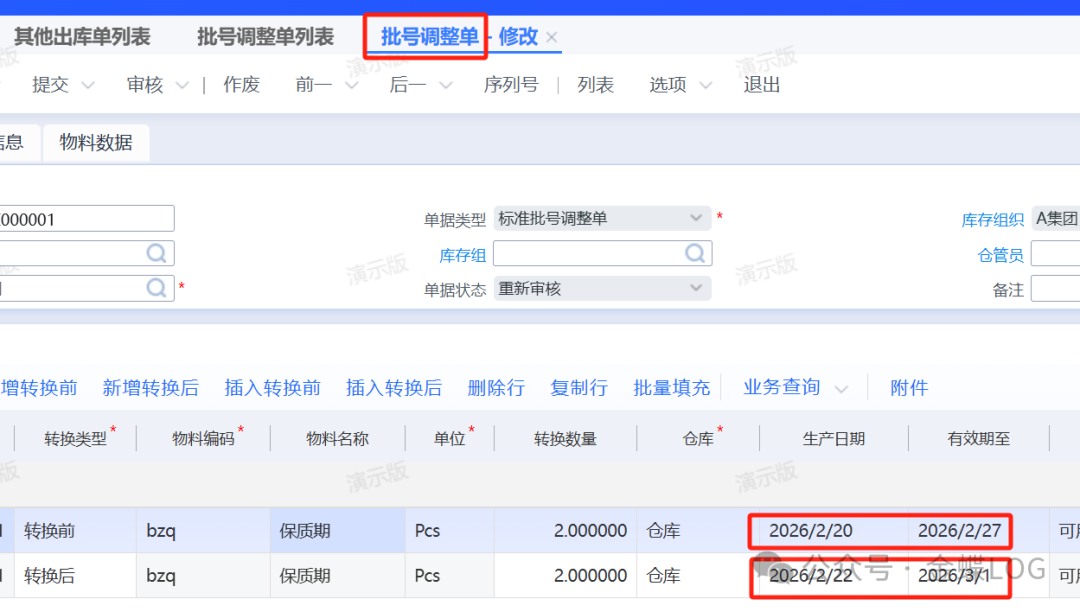Click search icon in 库存组 field

coord(694,254)
